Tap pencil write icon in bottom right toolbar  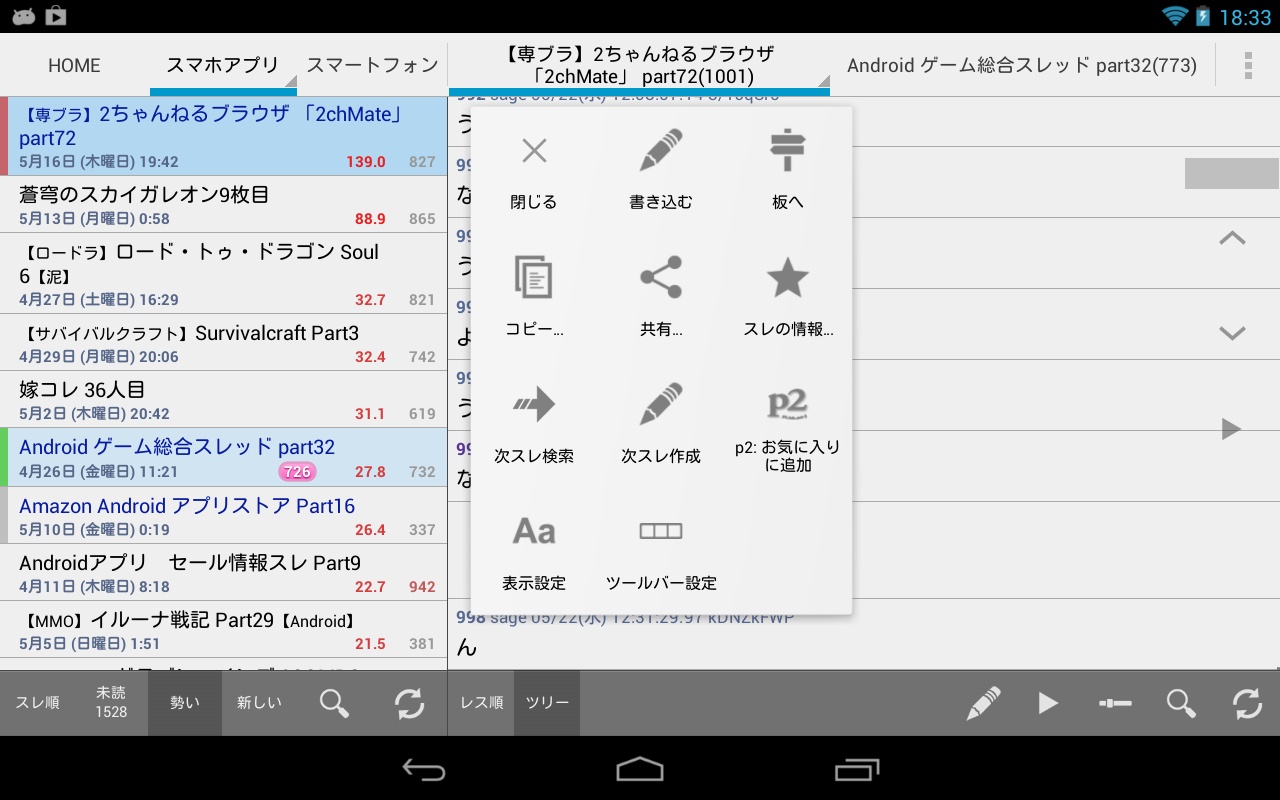click(x=984, y=703)
